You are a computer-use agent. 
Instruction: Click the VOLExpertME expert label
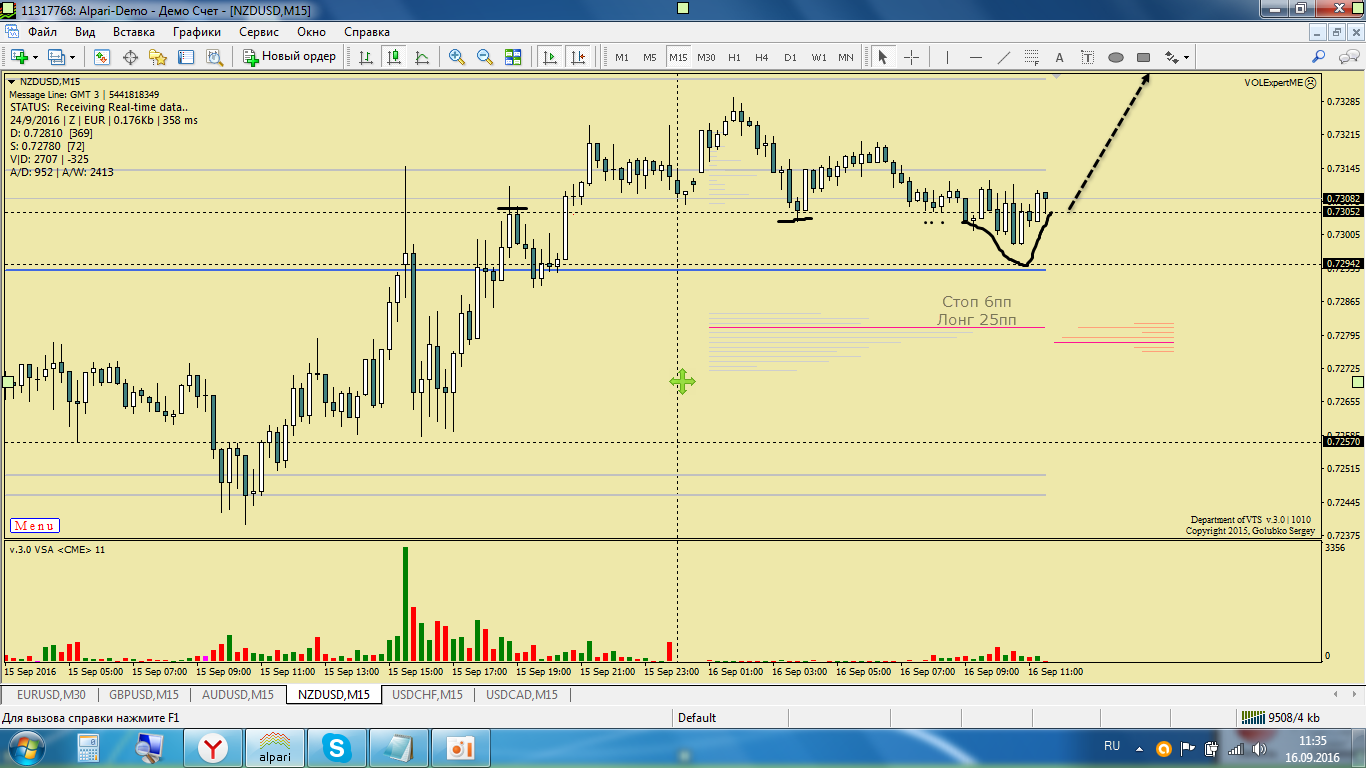1274,83
